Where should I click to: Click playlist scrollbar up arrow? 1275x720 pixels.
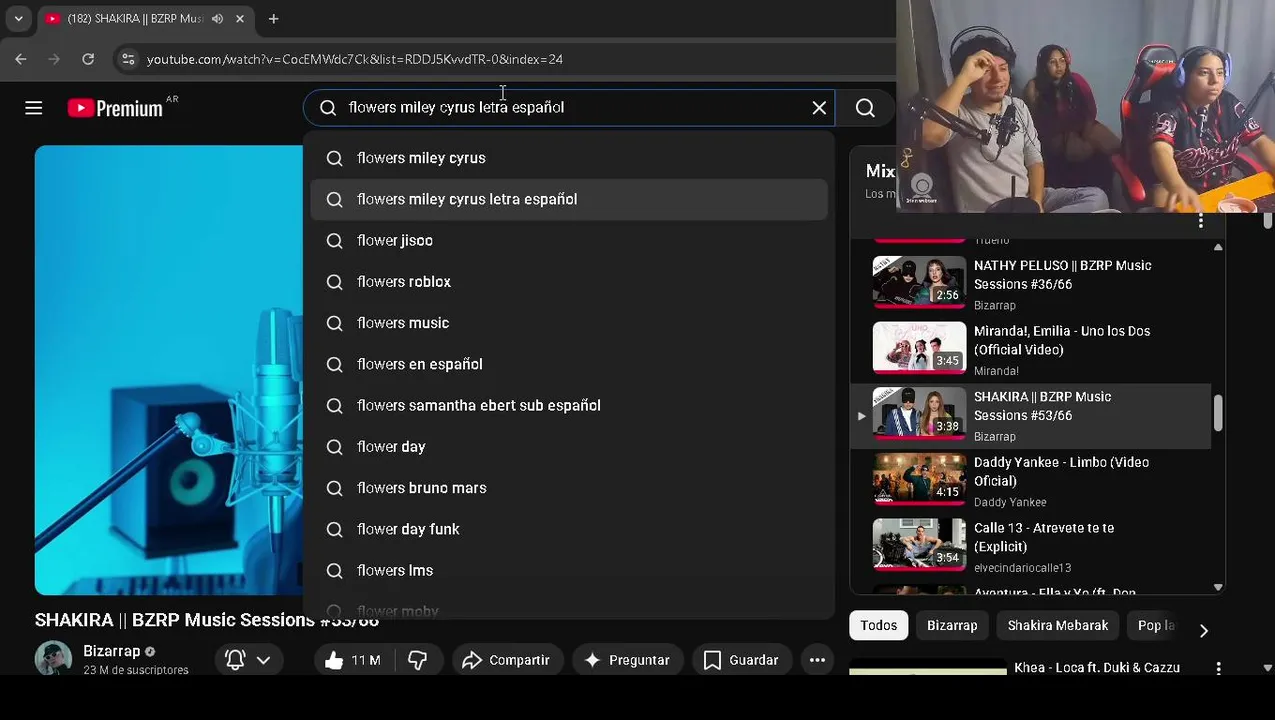(1218, 247)
